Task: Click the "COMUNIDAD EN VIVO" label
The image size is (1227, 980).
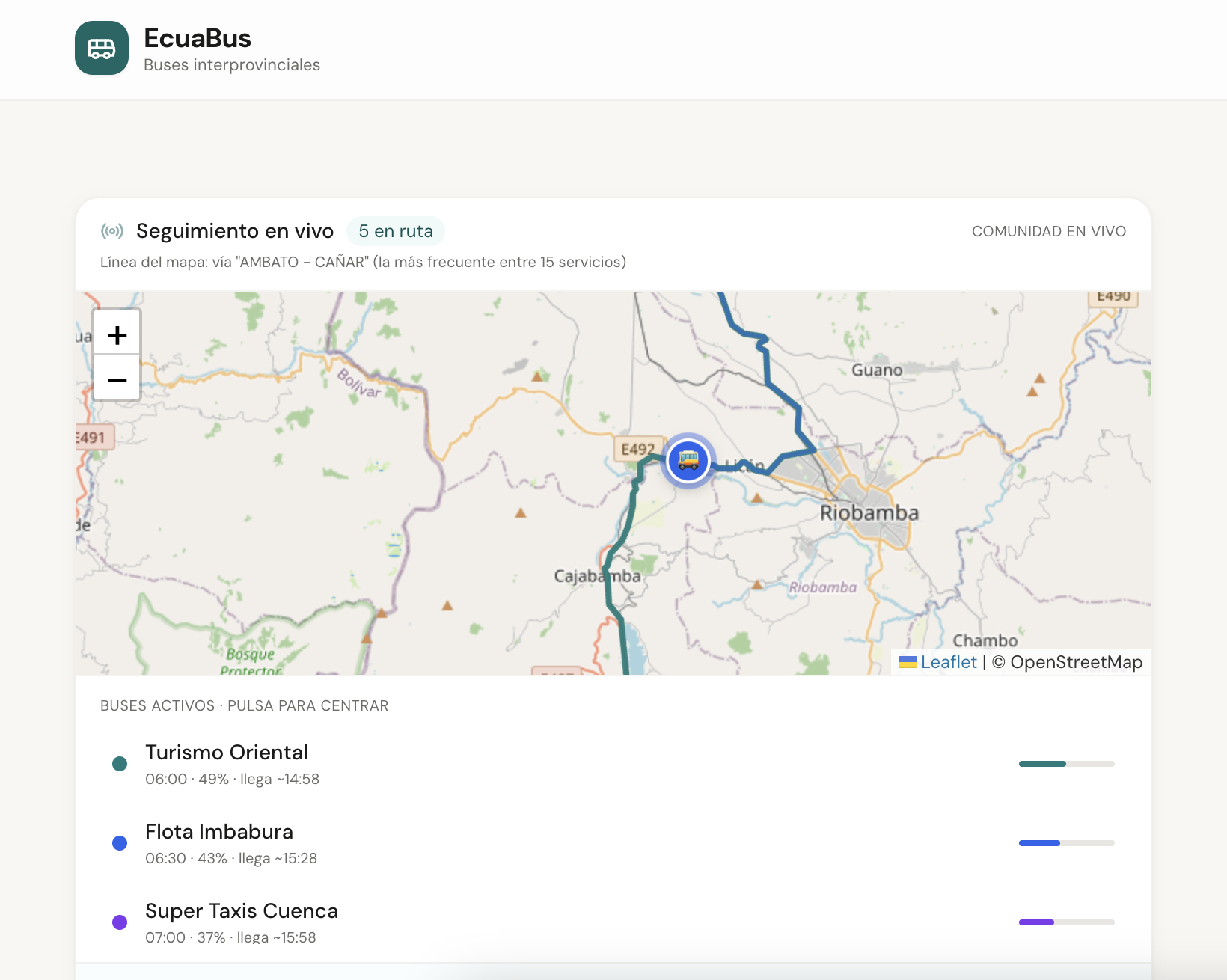Action: click(1049, 231)
